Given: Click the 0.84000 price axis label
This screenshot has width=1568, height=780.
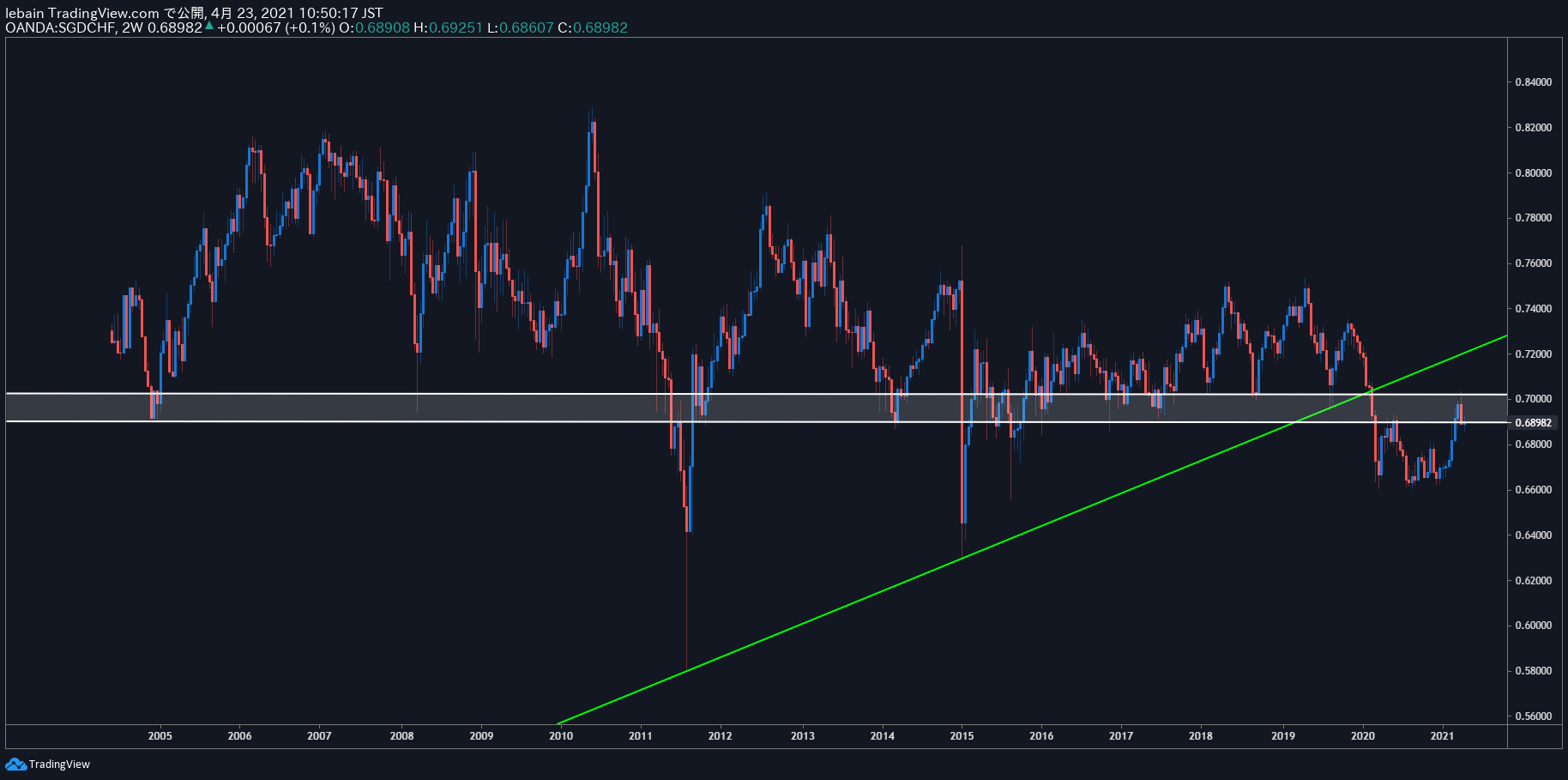Looking at the screenshot, I should (1534, 82).
